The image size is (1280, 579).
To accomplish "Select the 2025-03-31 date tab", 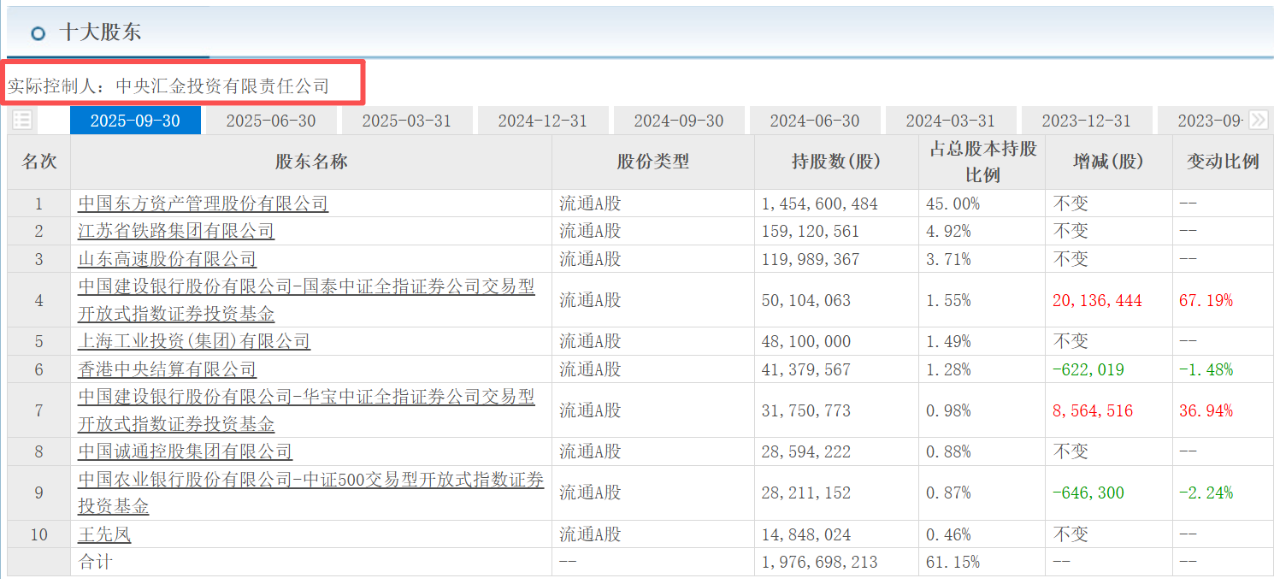I will 406,121.
